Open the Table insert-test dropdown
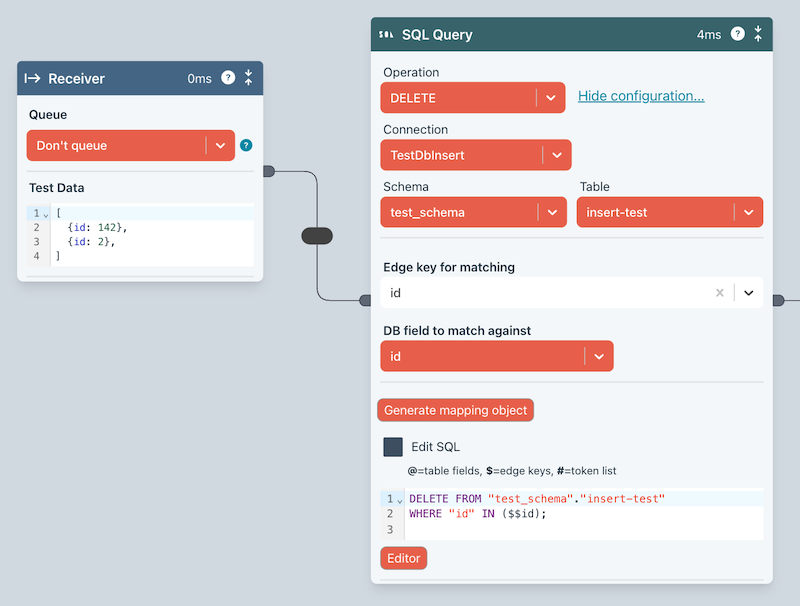The width and height of the screenshot is (800, 606). tap(747, 212)
